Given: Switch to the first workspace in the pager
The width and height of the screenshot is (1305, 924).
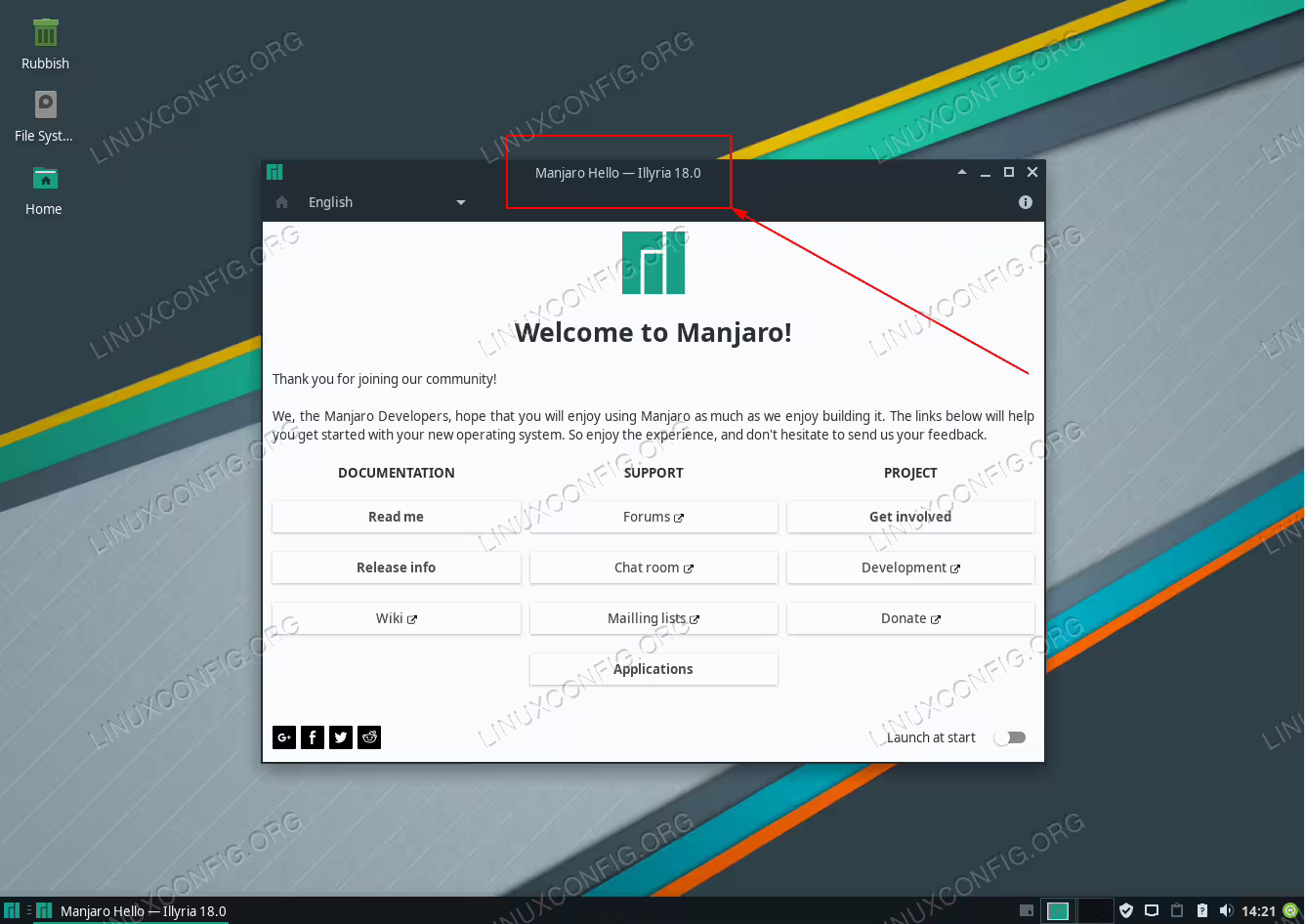Looking at the screenshot, I should point(1058,910).
